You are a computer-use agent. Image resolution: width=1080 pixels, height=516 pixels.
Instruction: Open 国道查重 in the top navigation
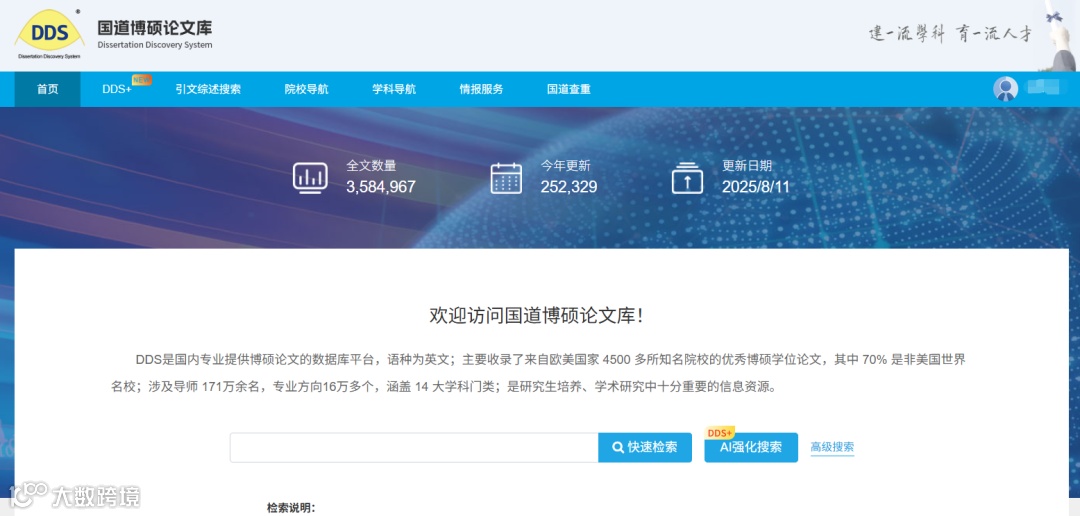569,89
